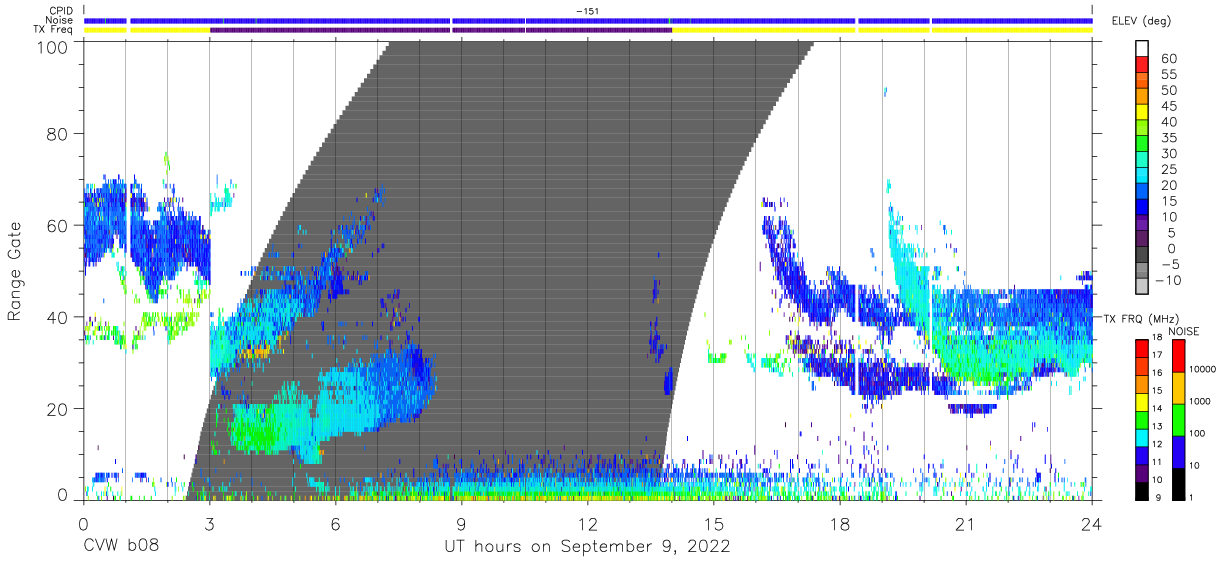Click the black swatch in TX FRQ colorbar

coord(1140,490)
